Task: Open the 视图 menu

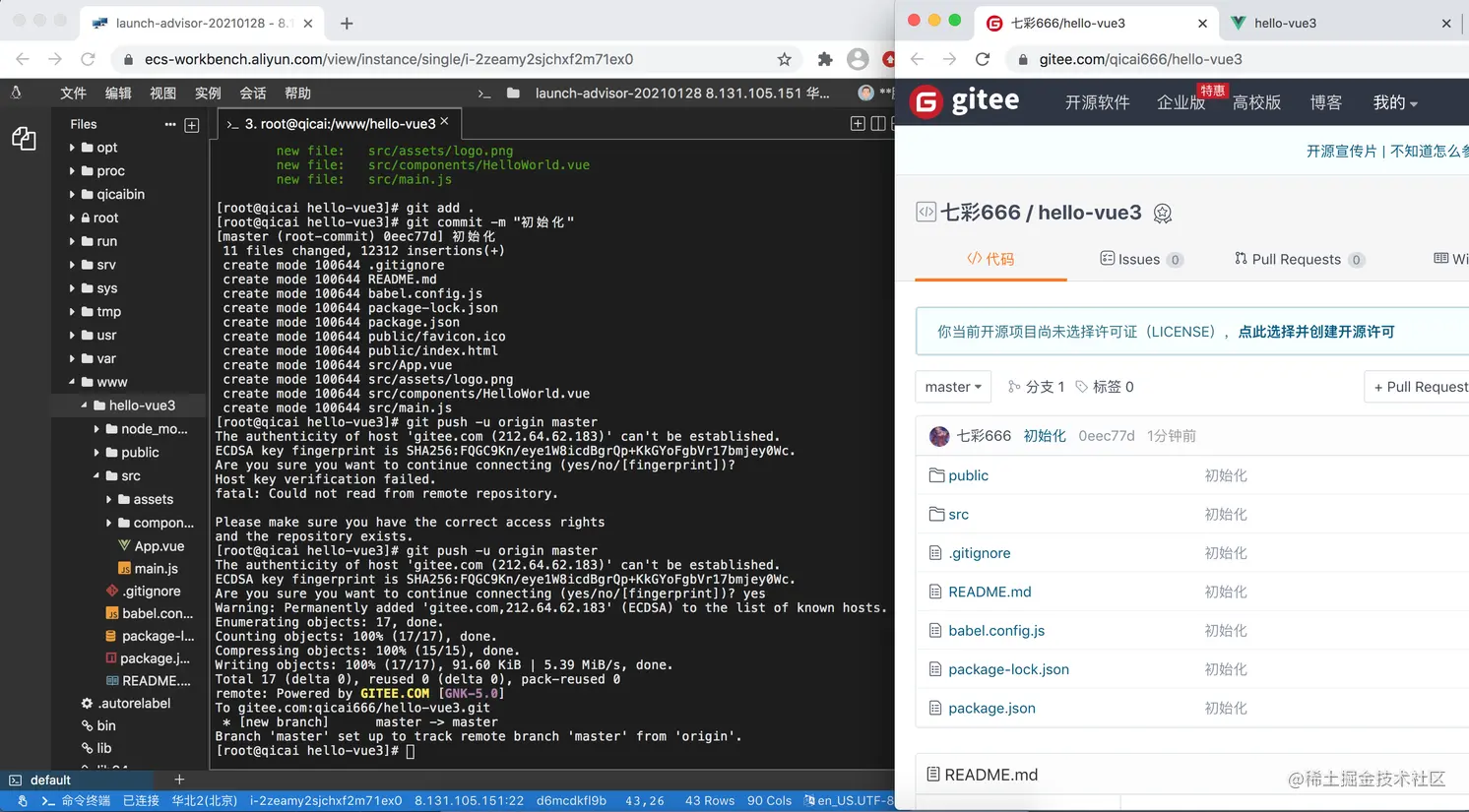Action: point(162,94)
